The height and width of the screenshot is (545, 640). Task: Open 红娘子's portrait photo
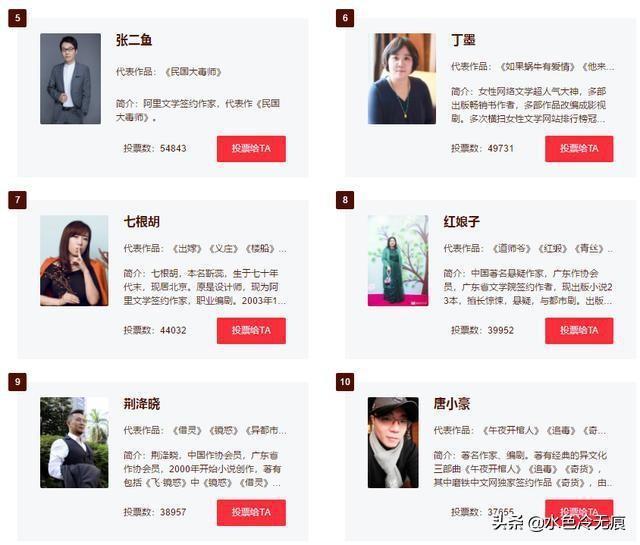[398, 260]
